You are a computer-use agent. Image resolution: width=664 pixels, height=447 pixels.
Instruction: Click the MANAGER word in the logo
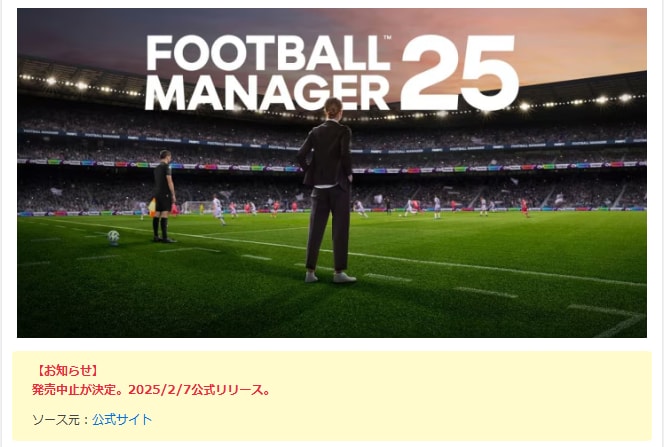267,92
